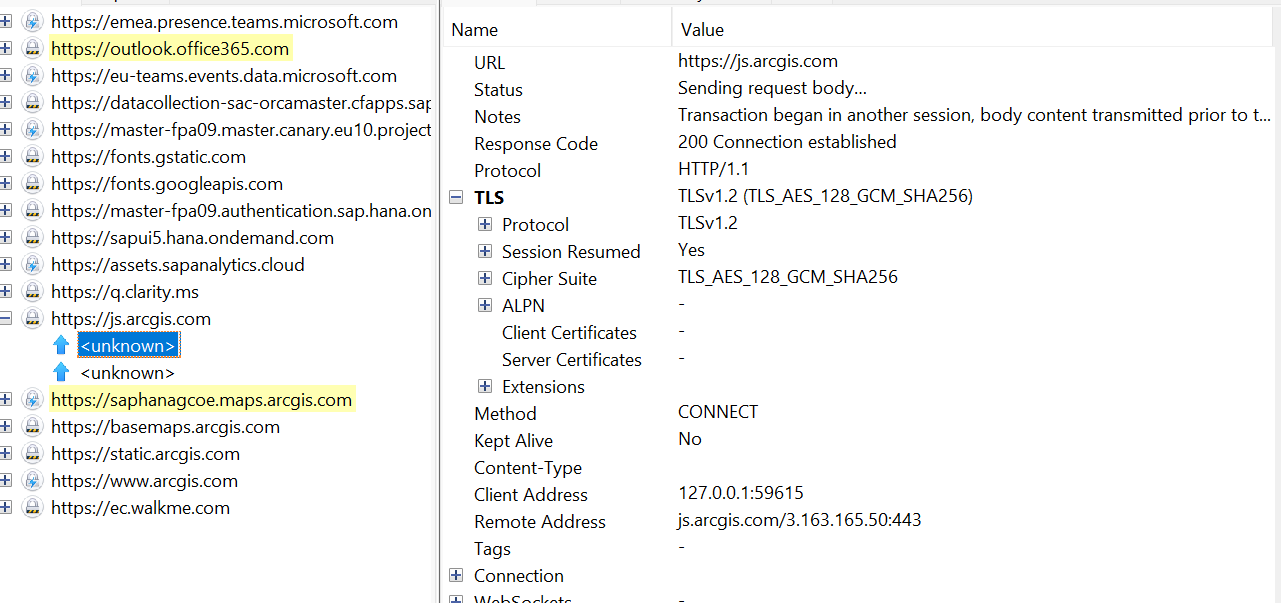
Task: Collapse the js.arcgis.com host node
Action: pyautogui.click(x=6, y=319)
